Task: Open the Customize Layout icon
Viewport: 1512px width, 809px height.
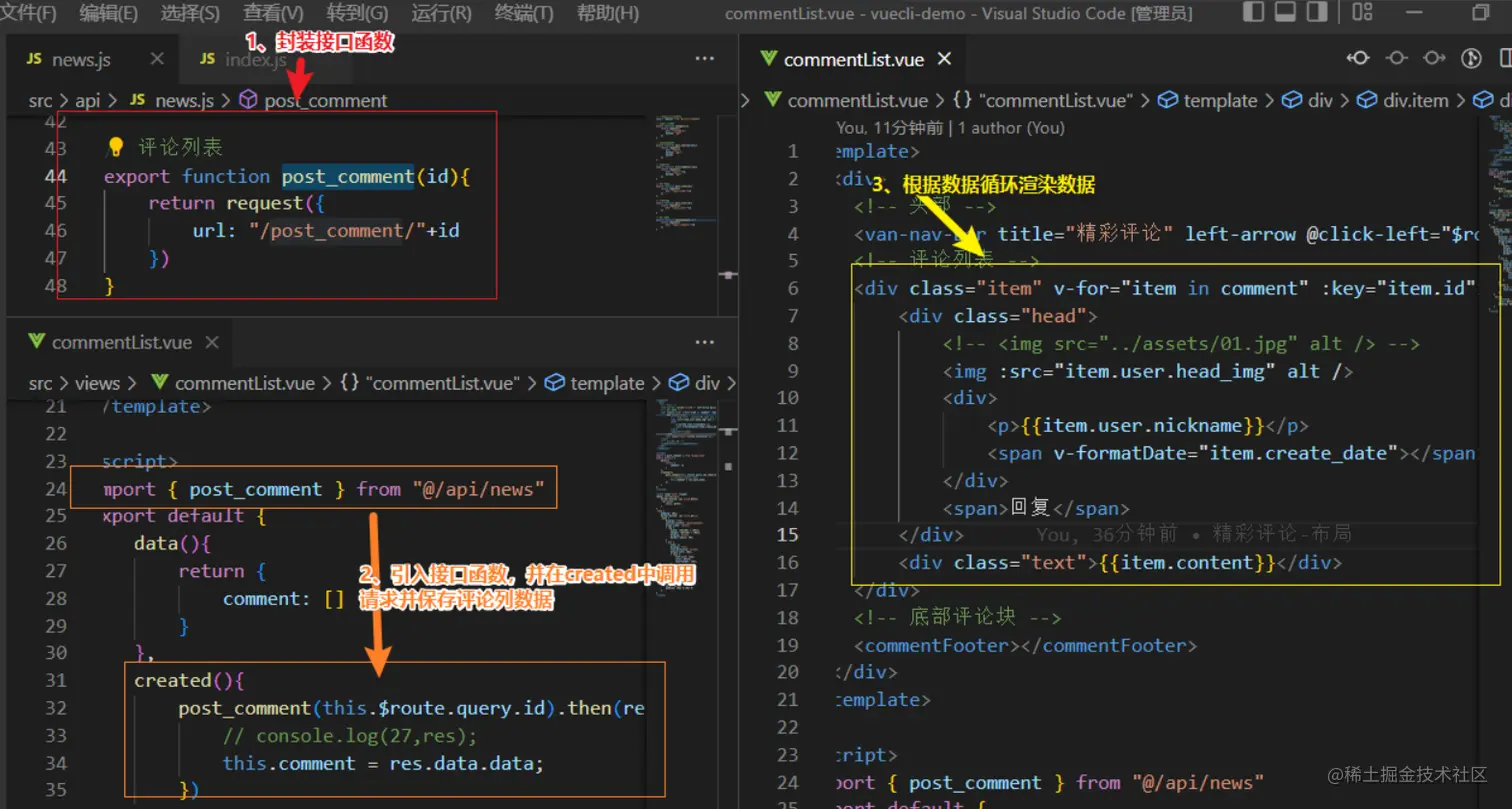Action: (1361, 12)
